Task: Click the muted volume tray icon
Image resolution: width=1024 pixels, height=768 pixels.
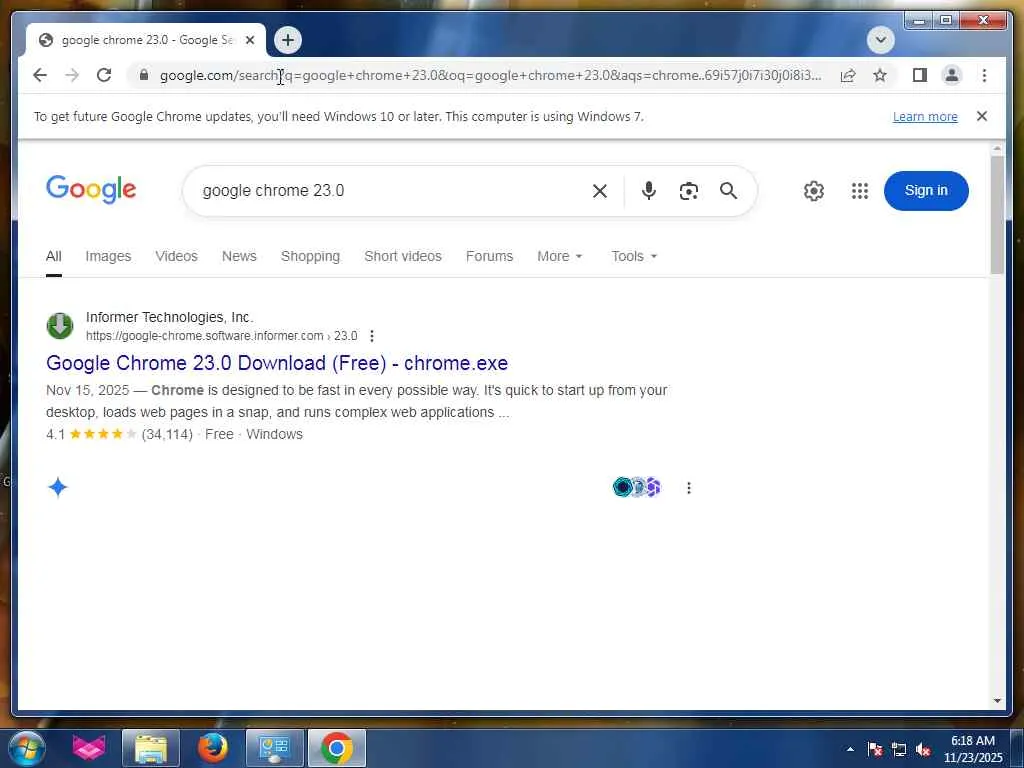Action: (923, 749)
